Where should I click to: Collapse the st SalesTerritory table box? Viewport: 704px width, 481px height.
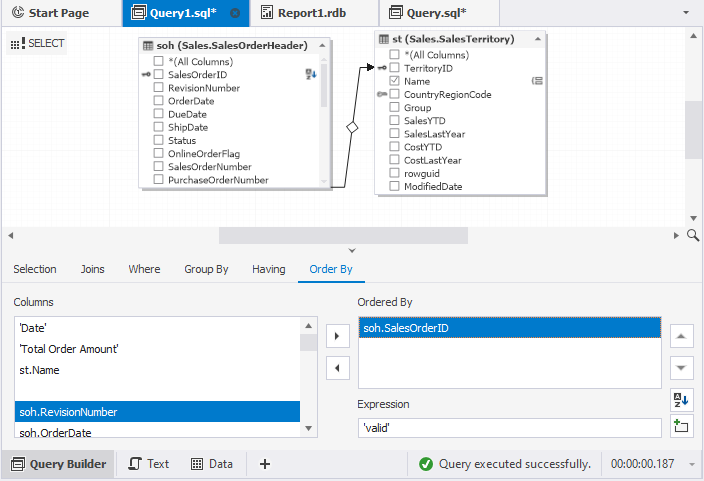[537, 39]
